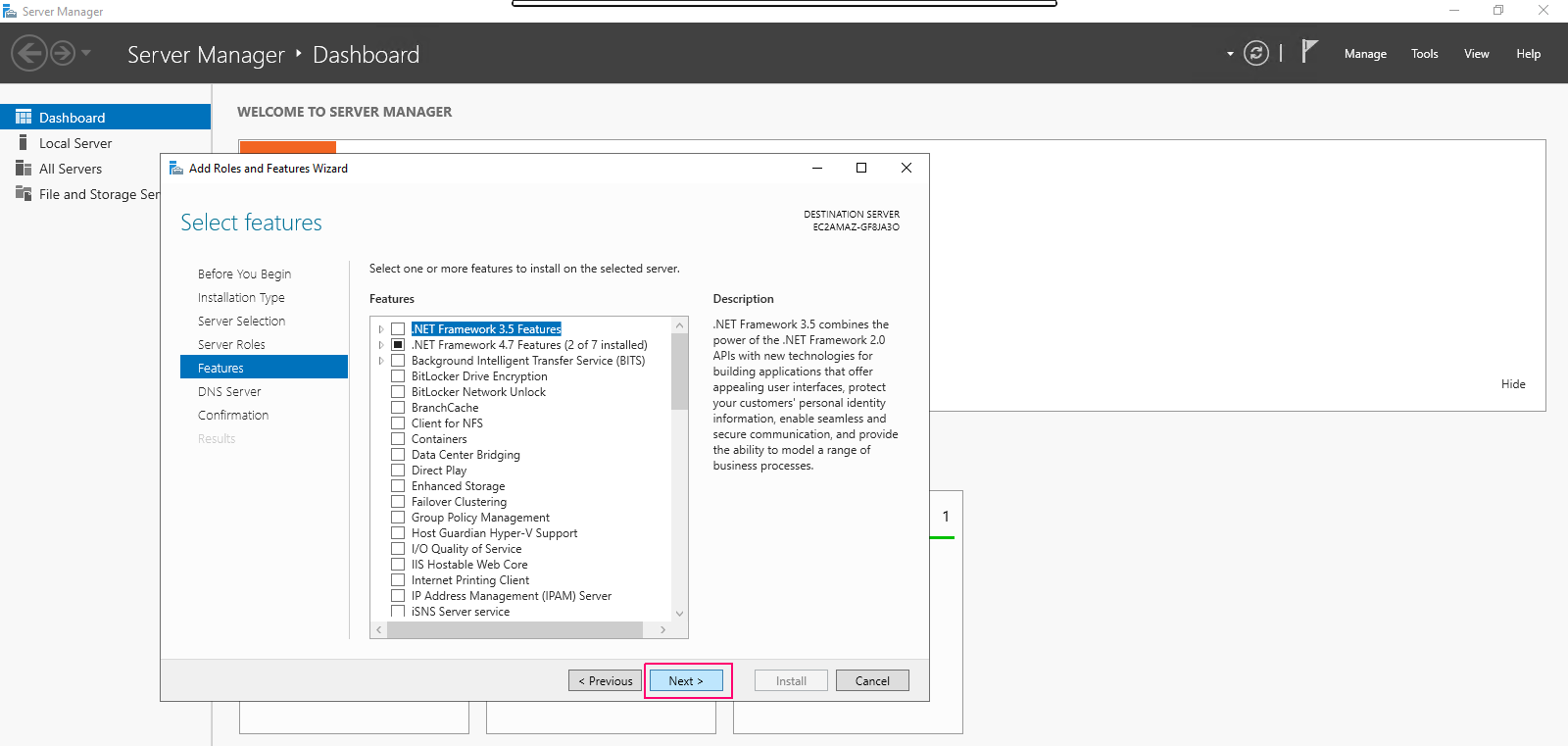This screenshot has height=746, width=1568.
Task: Maximize the Add Roles wizard window
Action: point(861,168)
